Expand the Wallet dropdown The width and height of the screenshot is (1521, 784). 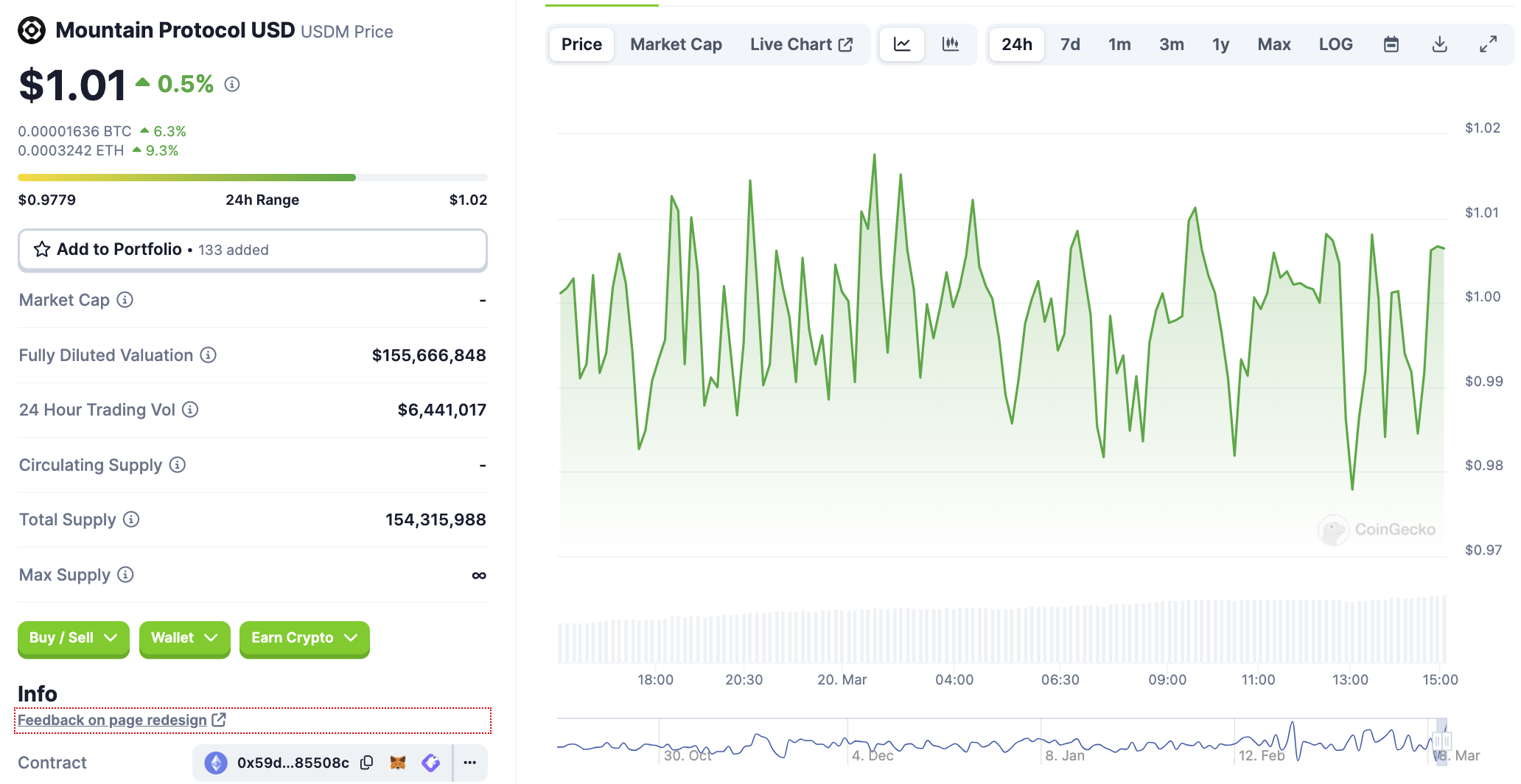point(184,638)
